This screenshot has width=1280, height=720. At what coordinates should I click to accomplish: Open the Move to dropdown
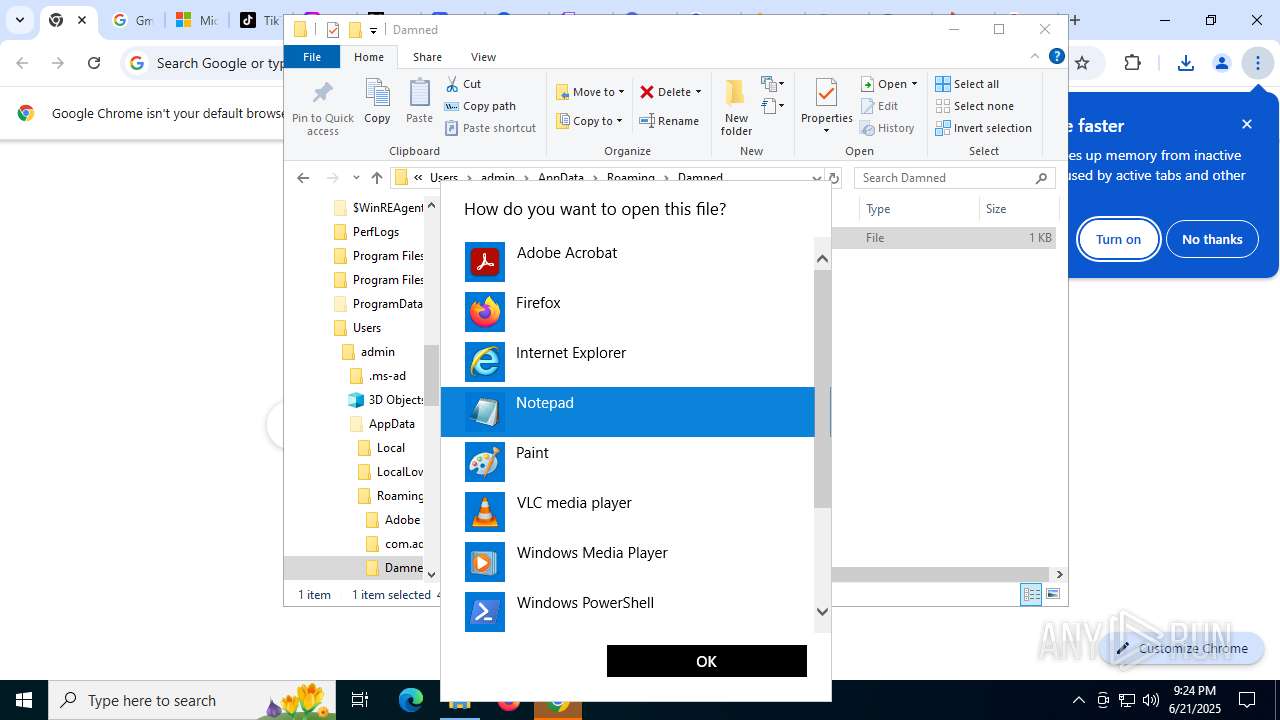(590, 92)
